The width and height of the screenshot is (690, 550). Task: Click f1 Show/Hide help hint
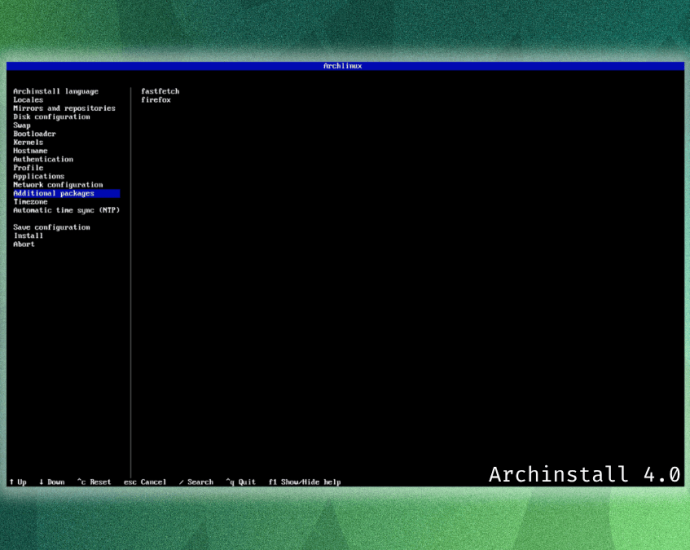(x=305, y=482)
